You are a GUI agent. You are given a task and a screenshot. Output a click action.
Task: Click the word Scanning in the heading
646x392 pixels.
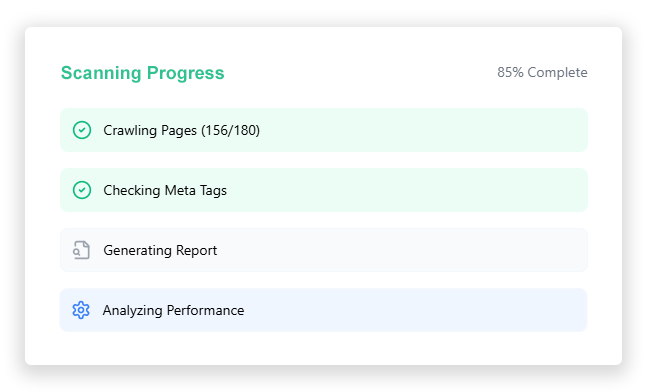point(101,73)
